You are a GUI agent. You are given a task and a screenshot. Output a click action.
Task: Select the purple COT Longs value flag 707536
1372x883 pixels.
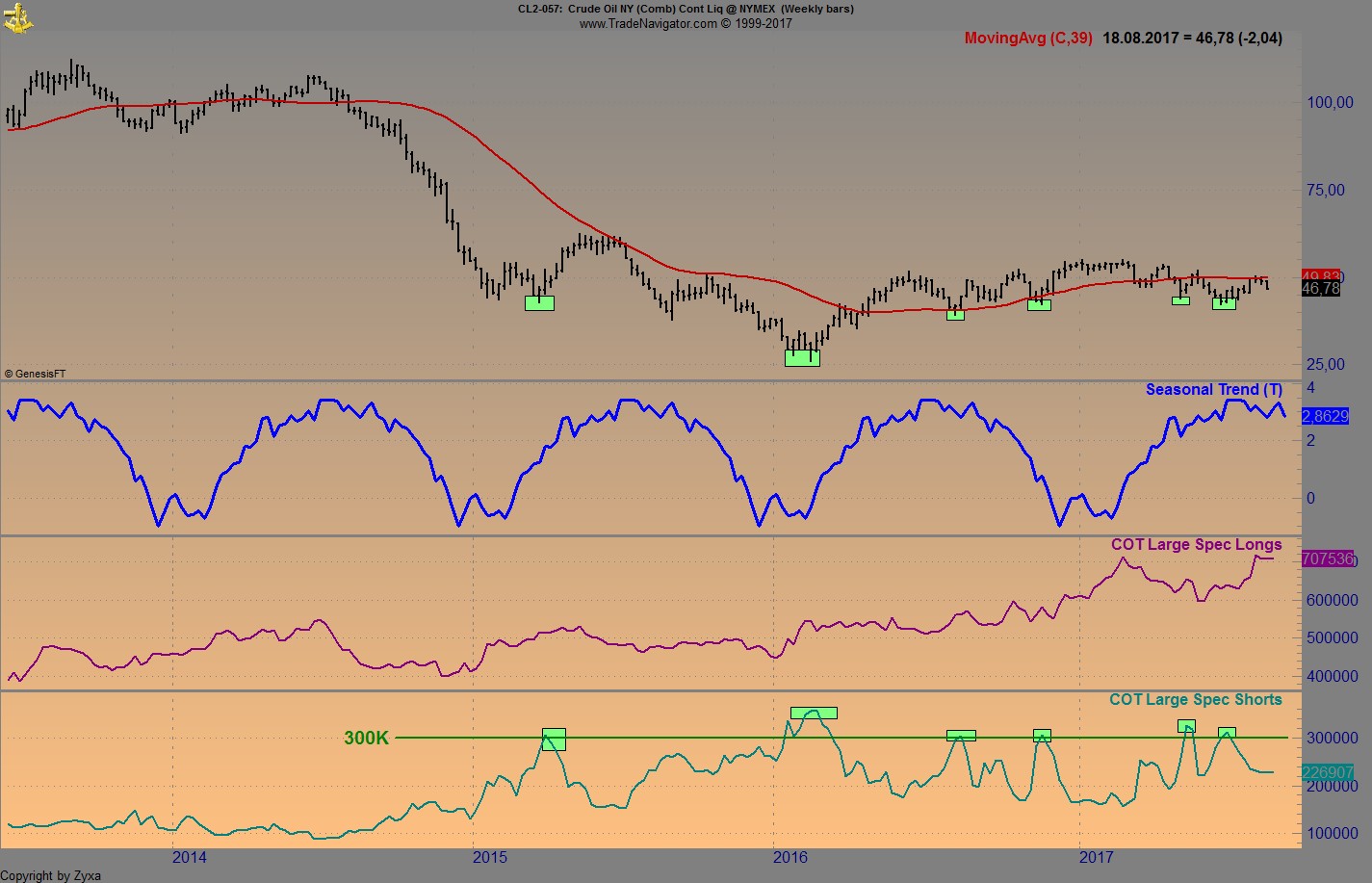click(x=1327, y=558)
